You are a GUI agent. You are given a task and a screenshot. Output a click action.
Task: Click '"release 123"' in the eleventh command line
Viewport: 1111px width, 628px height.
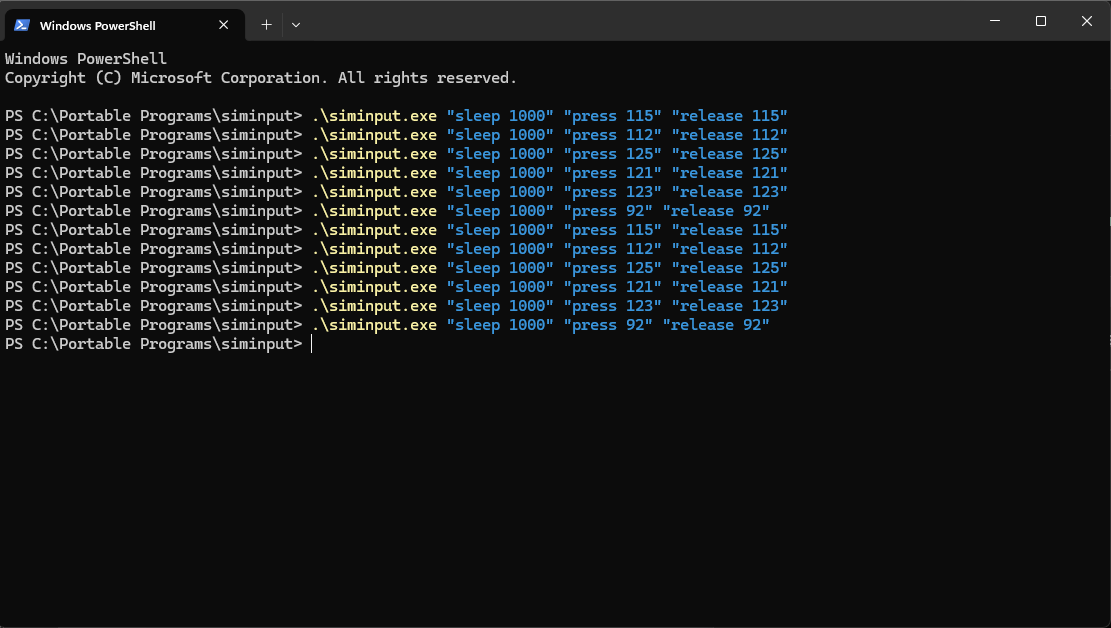coord(729,306)
